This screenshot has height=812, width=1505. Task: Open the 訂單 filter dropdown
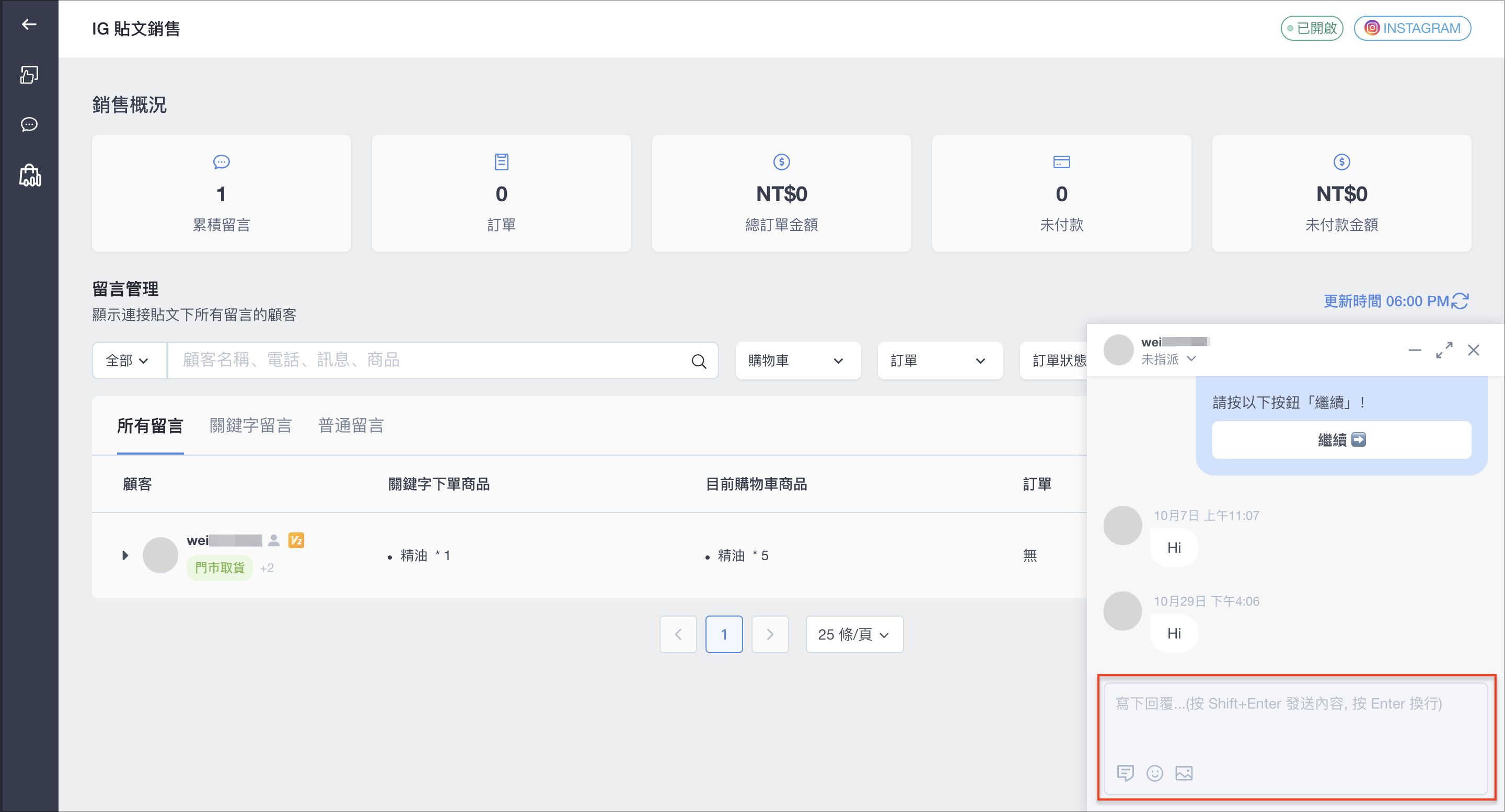940,361
